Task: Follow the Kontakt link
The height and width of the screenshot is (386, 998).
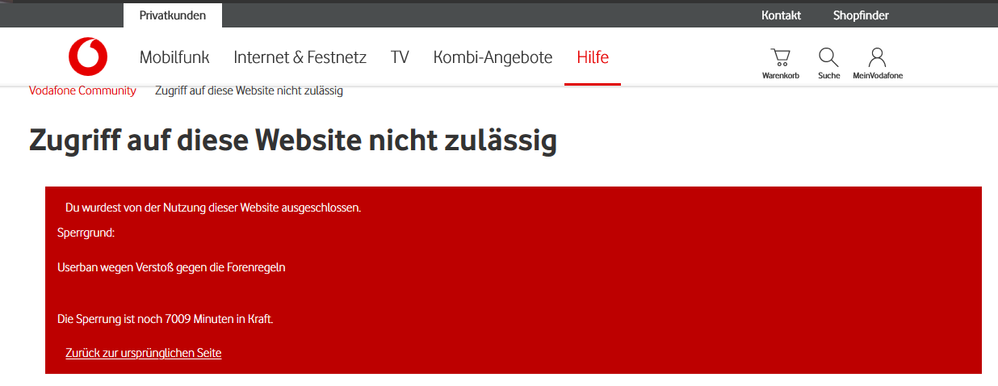Action: pos(781,15)
